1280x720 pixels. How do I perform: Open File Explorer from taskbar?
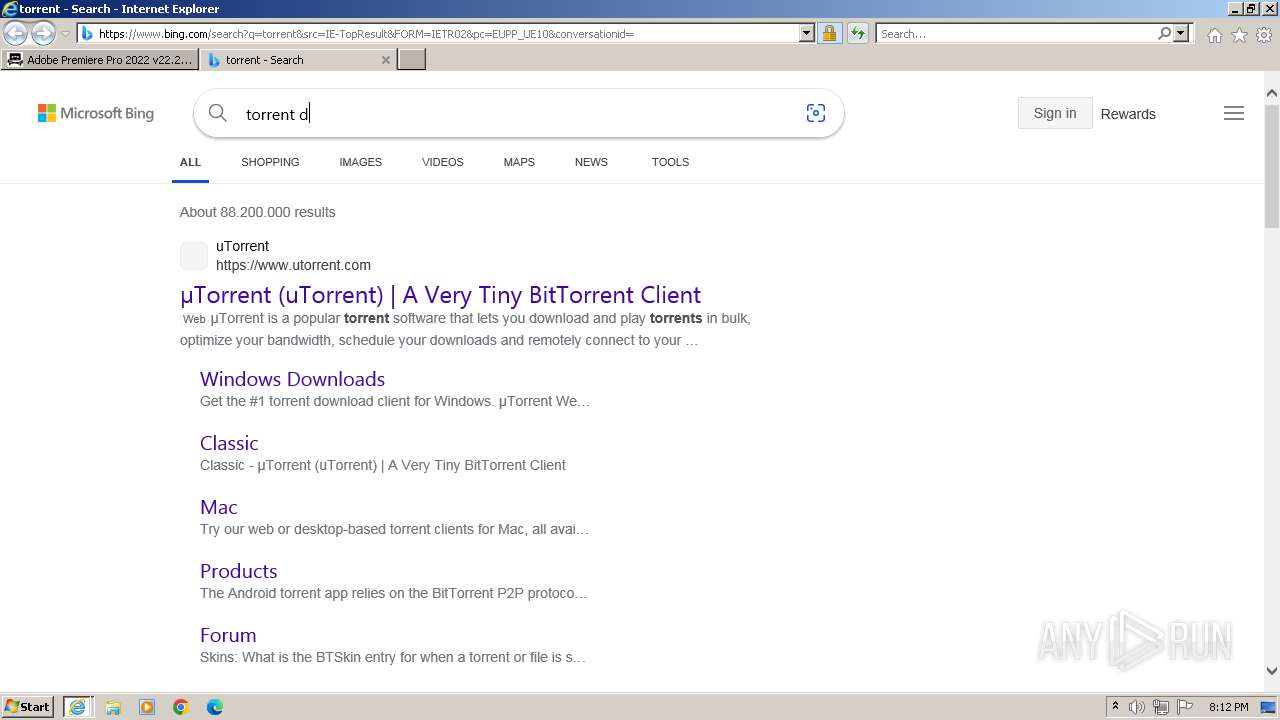(113, 707)
